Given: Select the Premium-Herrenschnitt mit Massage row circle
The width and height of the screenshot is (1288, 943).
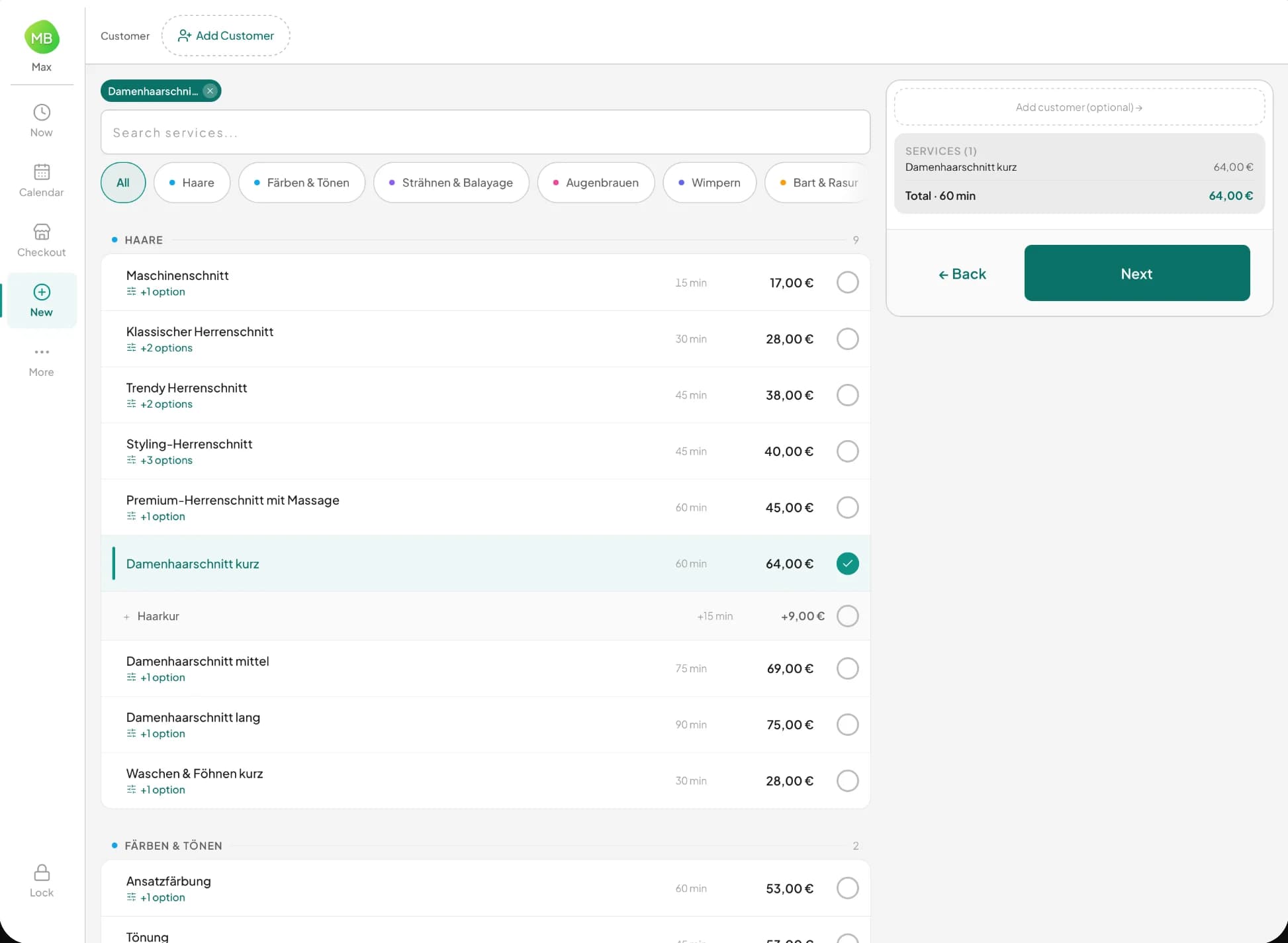Looking at the screenshot, I should pos(847,508).
